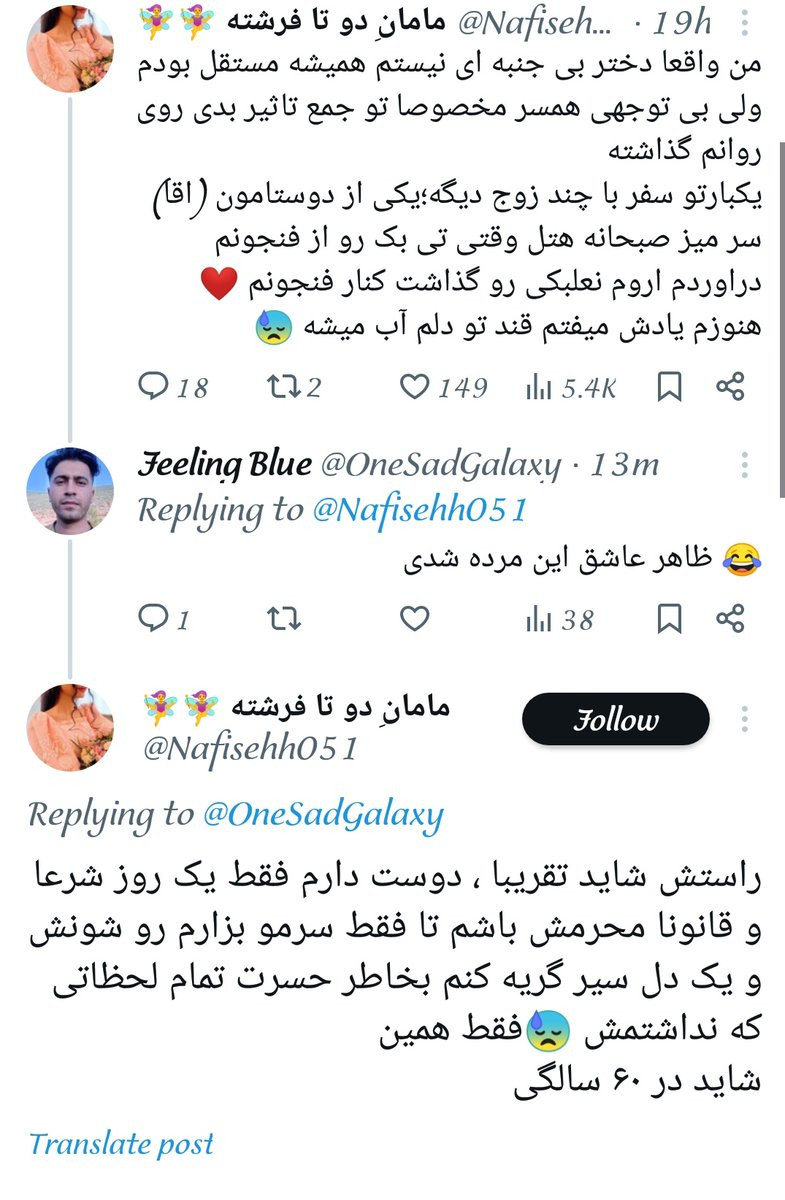Bookmark Feeling Blue's reply
Viewport: 785px width, 1200px height.
click(669, 620)
